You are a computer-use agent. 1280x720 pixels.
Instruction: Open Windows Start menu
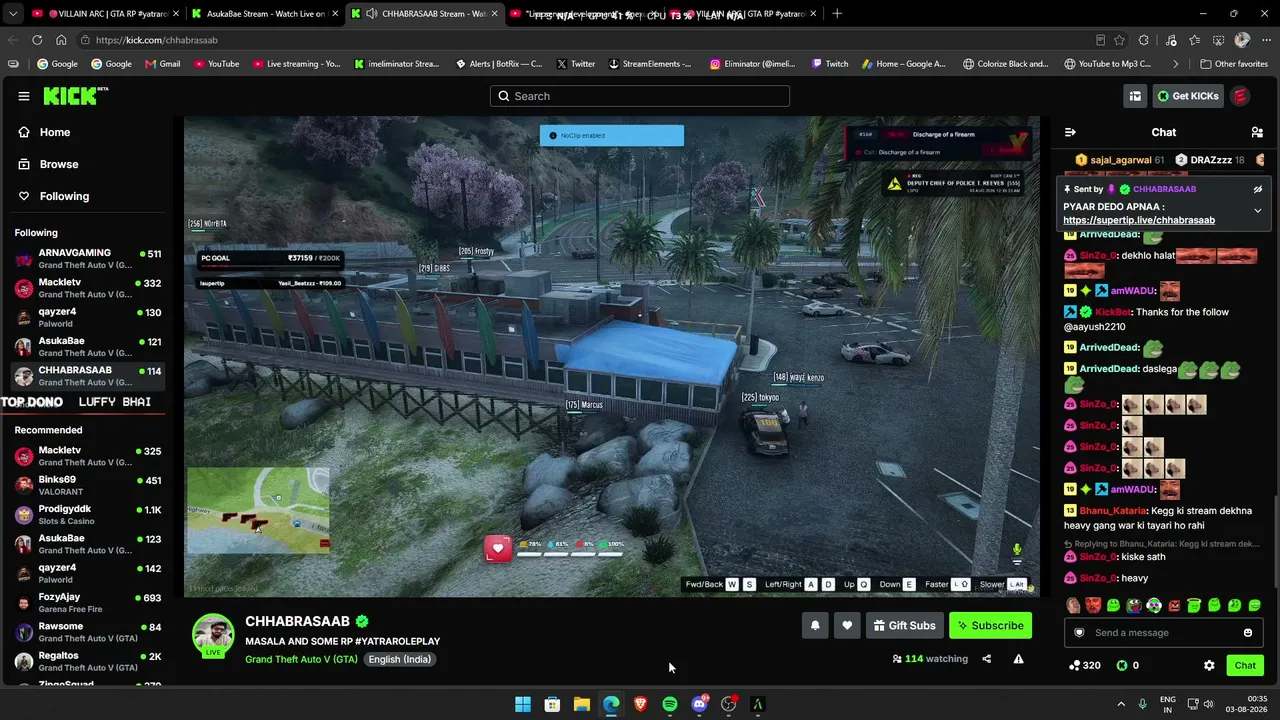point(523,704)
